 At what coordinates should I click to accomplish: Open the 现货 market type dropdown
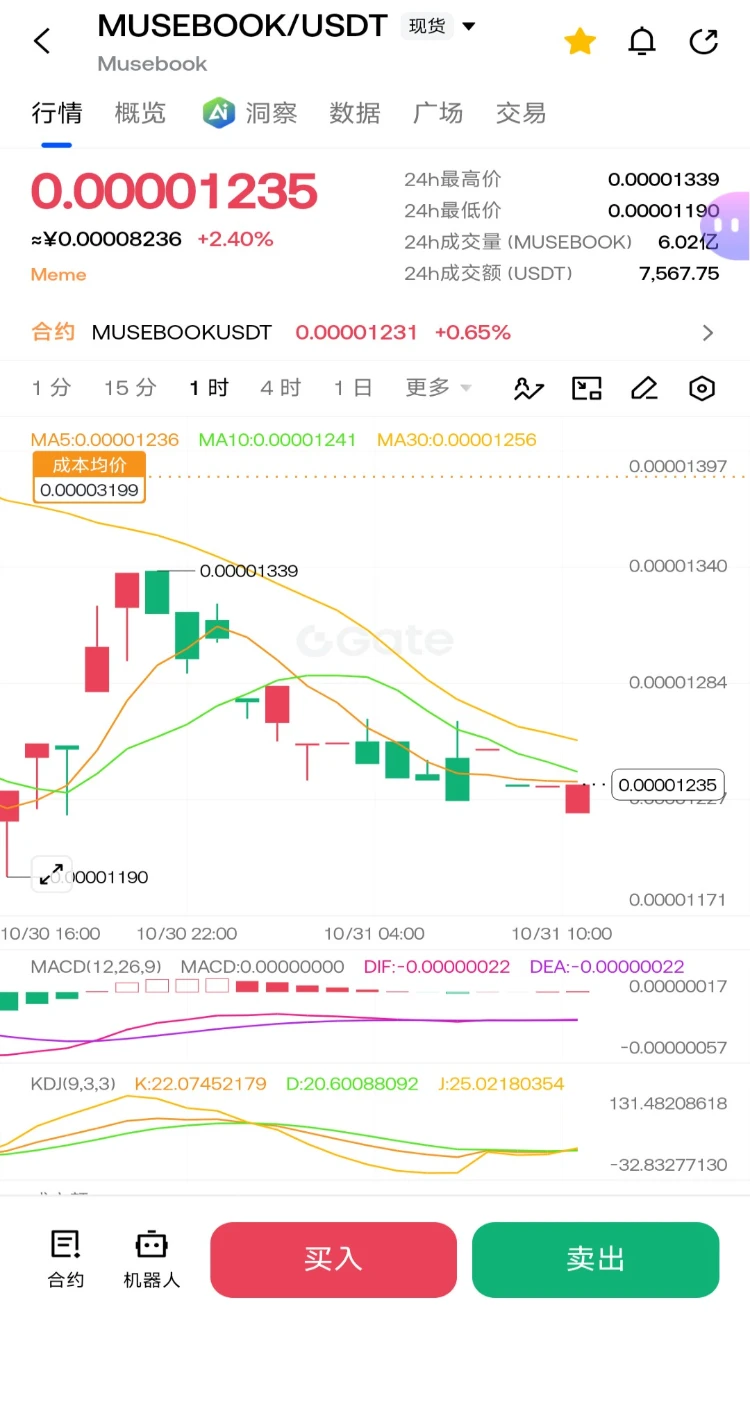point(440,26)
